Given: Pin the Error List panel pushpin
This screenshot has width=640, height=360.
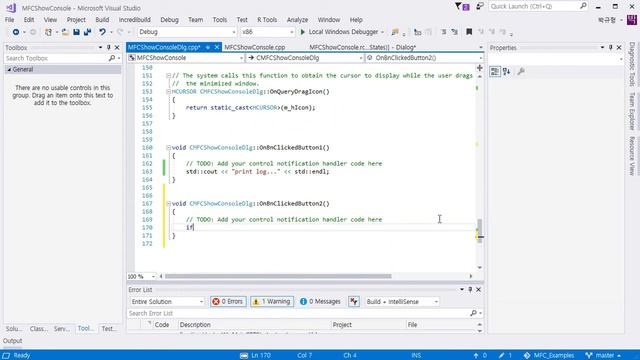Looking at the screenshot, I should 470,289.
